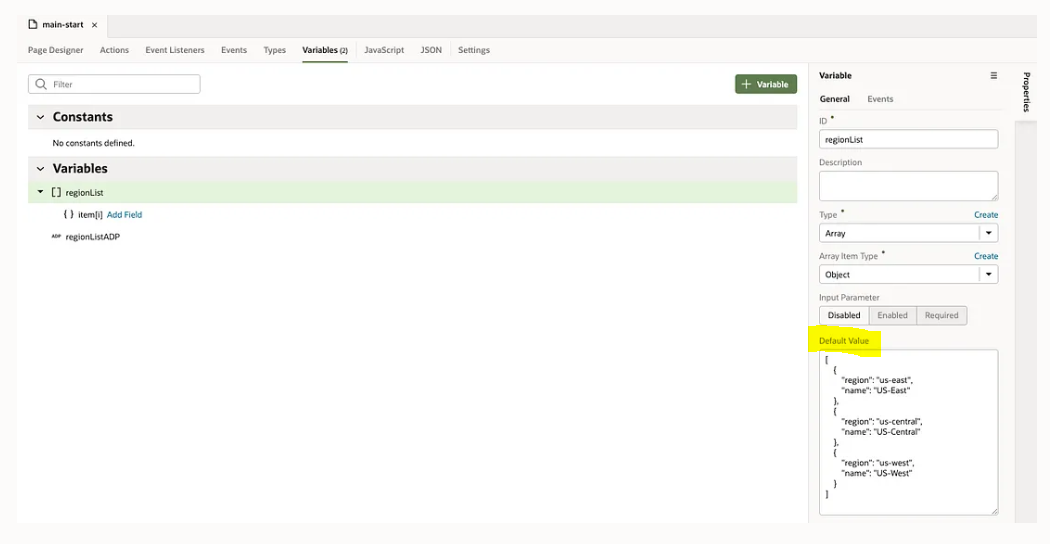Collapse the Constants section

tap(40, 117)
